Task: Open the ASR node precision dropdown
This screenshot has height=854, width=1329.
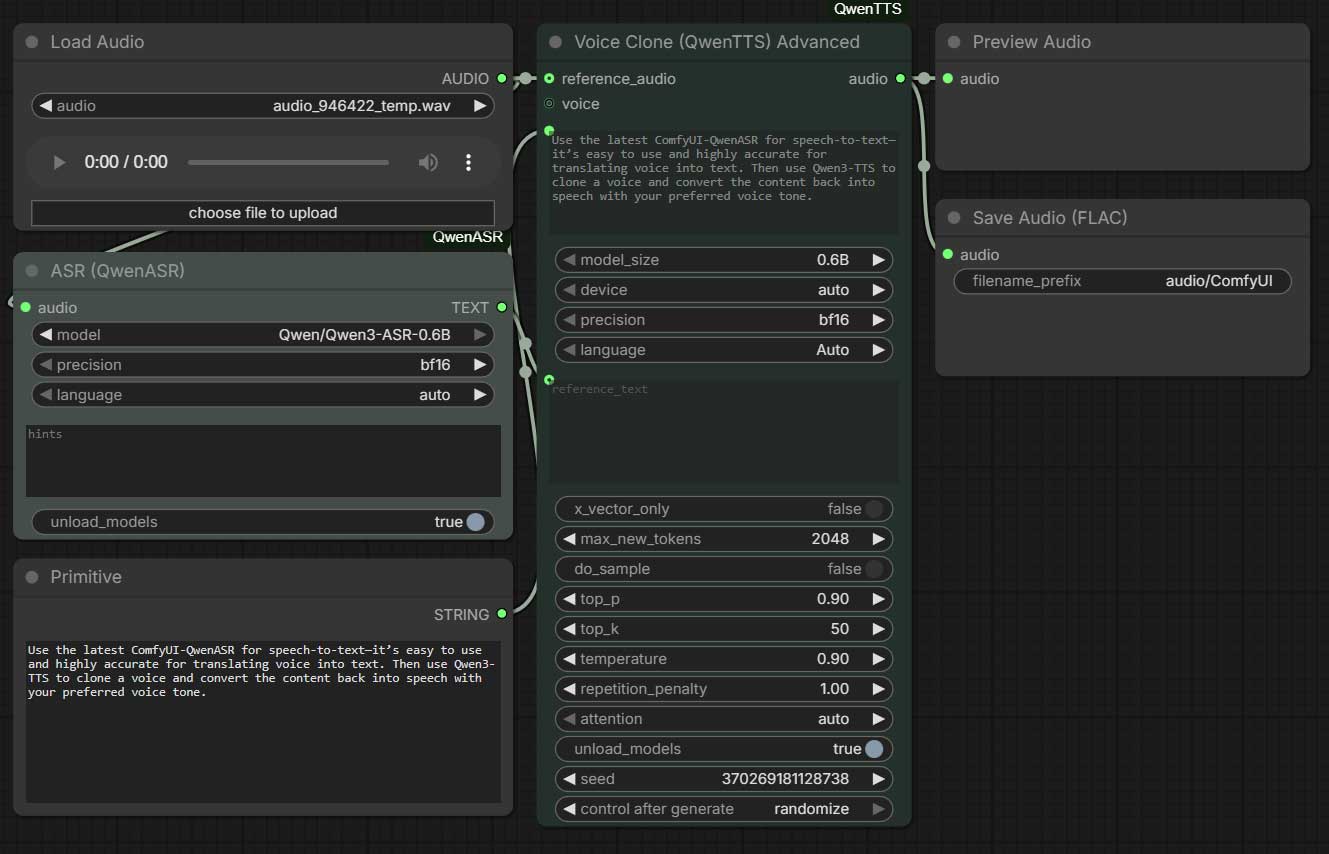Action: tap(263, 365)
